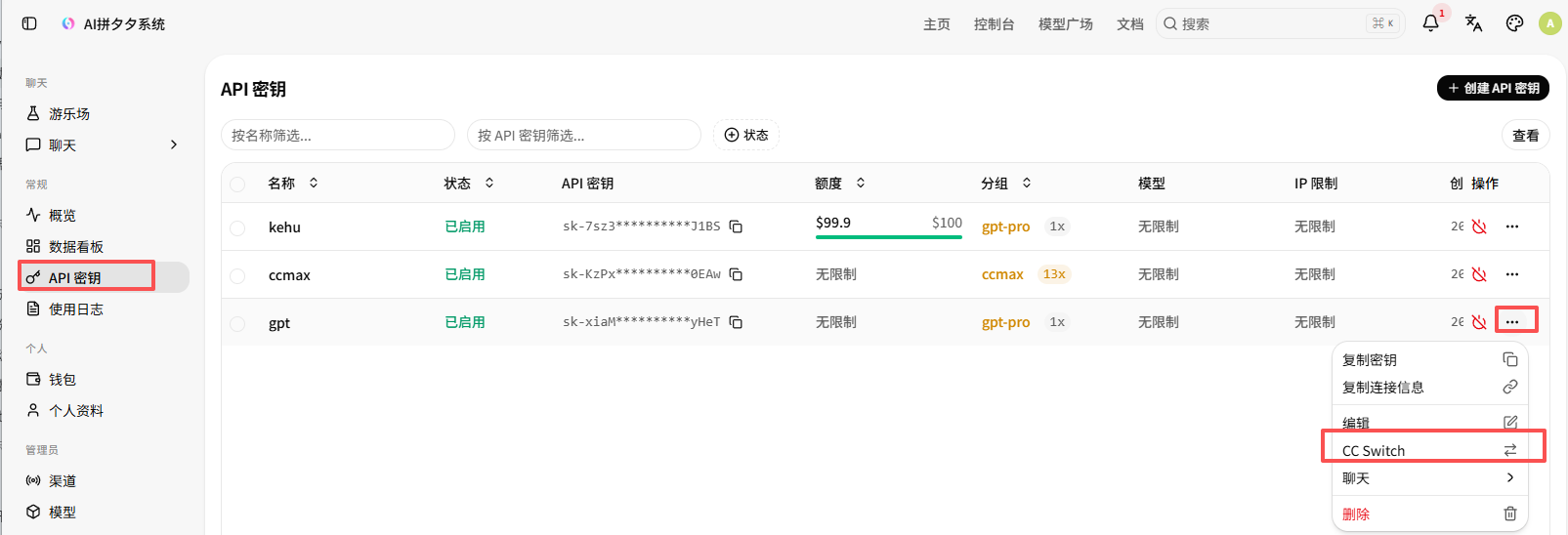The height and width of the screenshot is (535, 1568).
Task: Focus the top 搜索 box
Action: click(x=1280, y=23)
